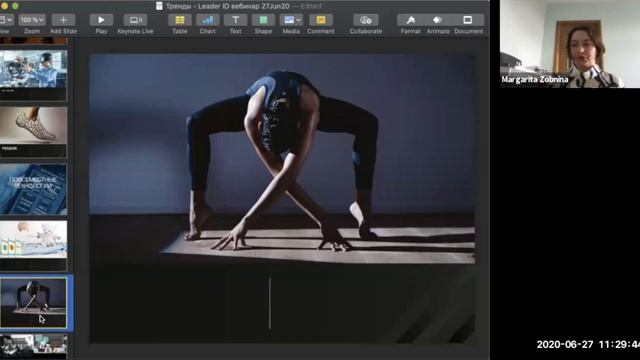Screen dimensions: 640x360
Task: Select the blue technology text slide thumbnail
Action: (33, 189)
